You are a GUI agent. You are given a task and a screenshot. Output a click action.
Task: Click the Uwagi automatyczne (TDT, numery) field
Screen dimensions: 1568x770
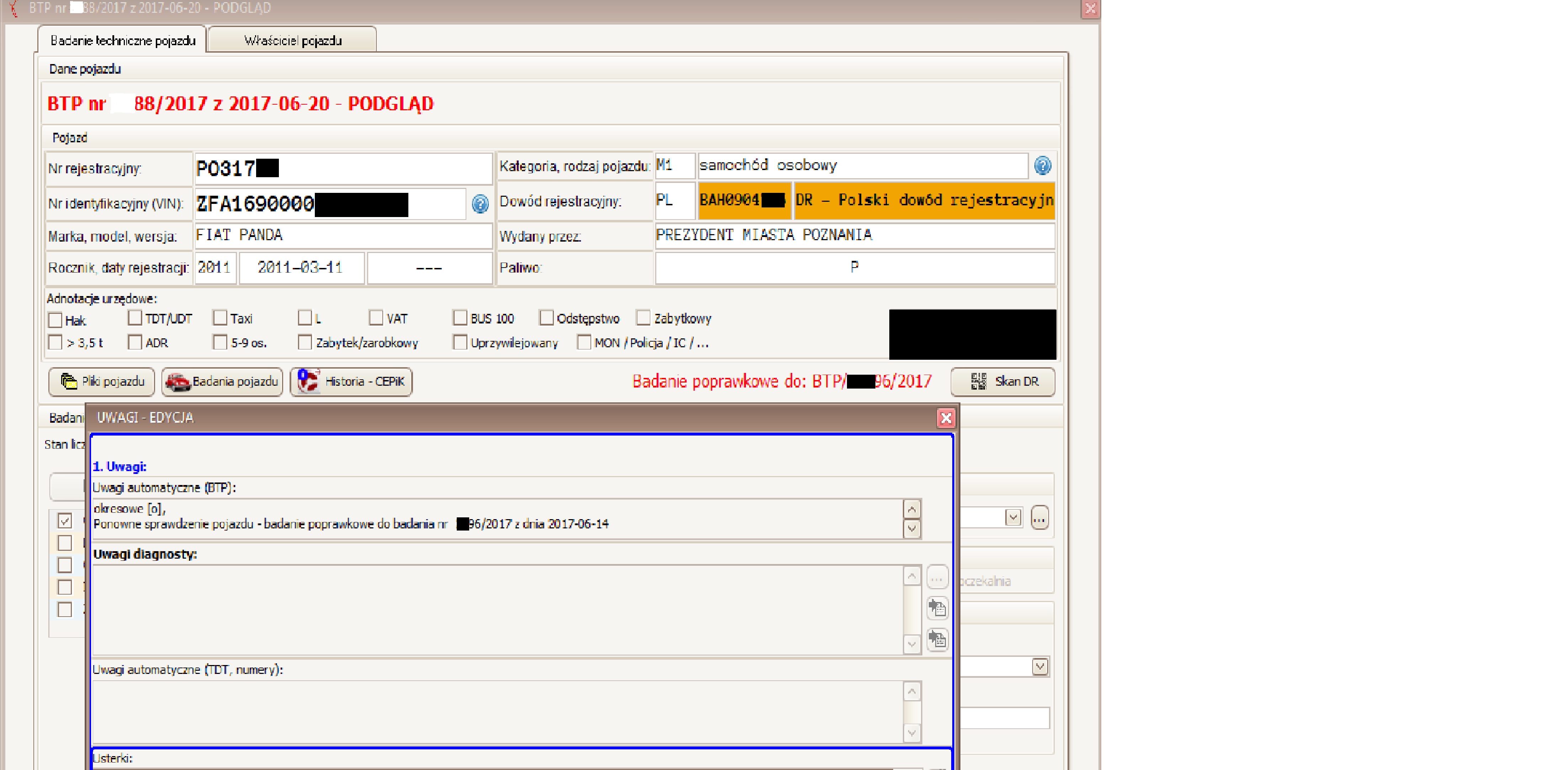click(497, 712)
